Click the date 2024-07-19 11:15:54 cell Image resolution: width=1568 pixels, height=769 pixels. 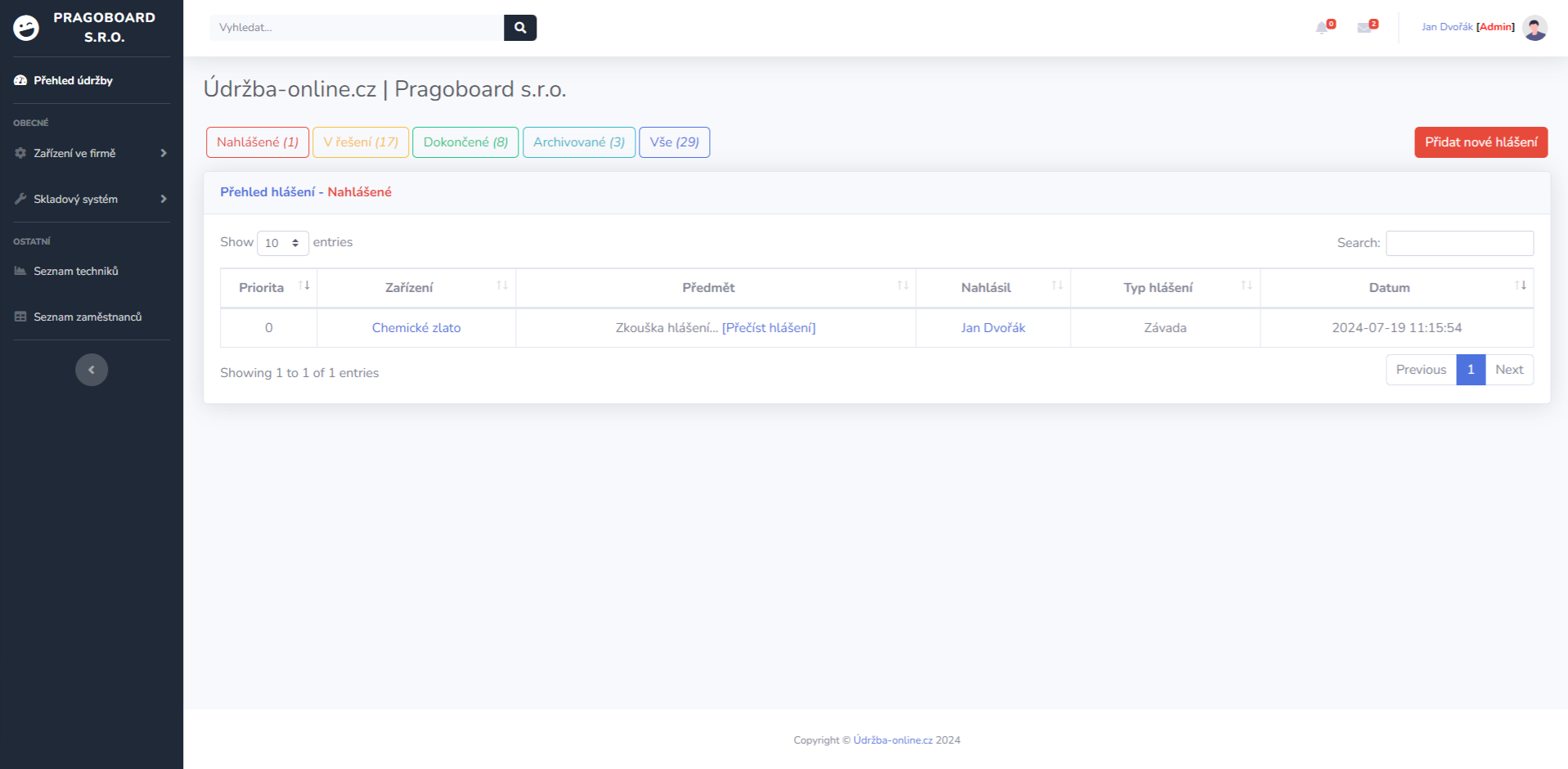tap(1397, 328)
